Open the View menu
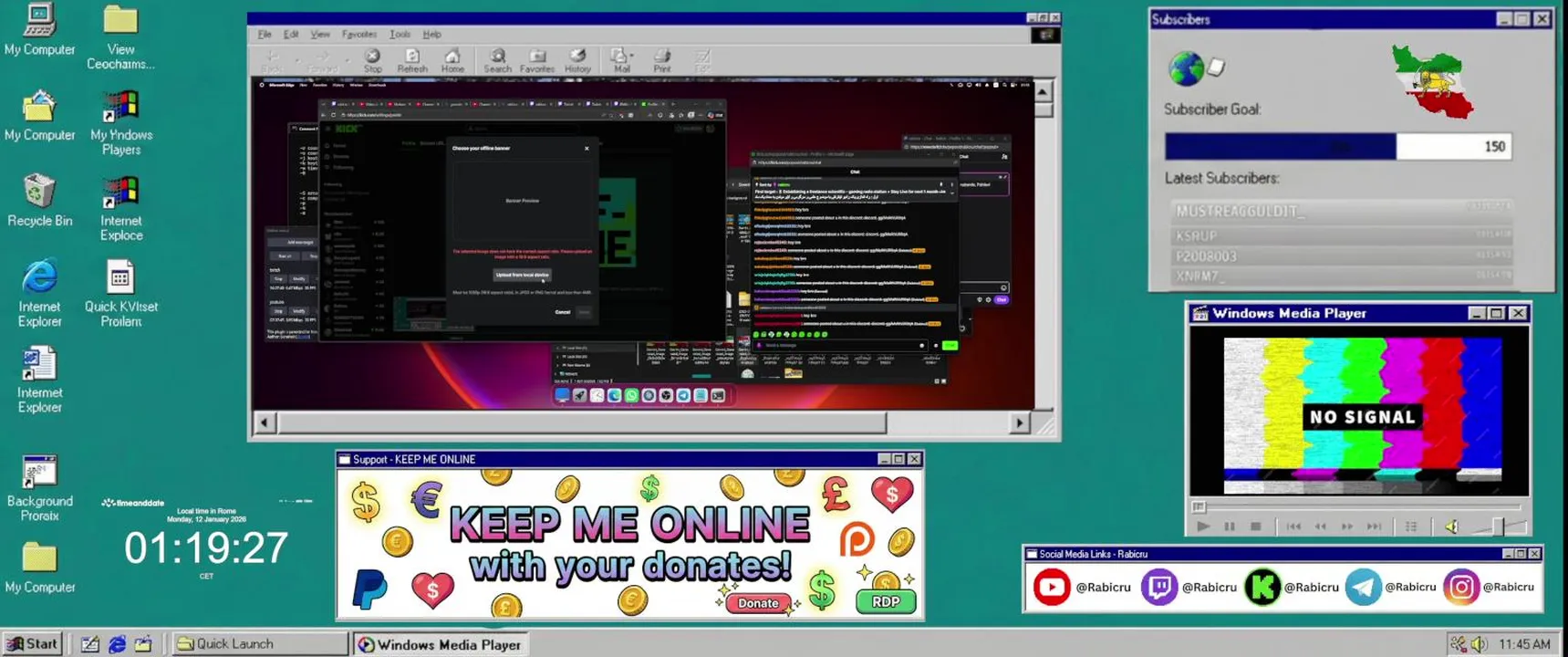This screenshot has height=657, width=1568. [320, 35]
